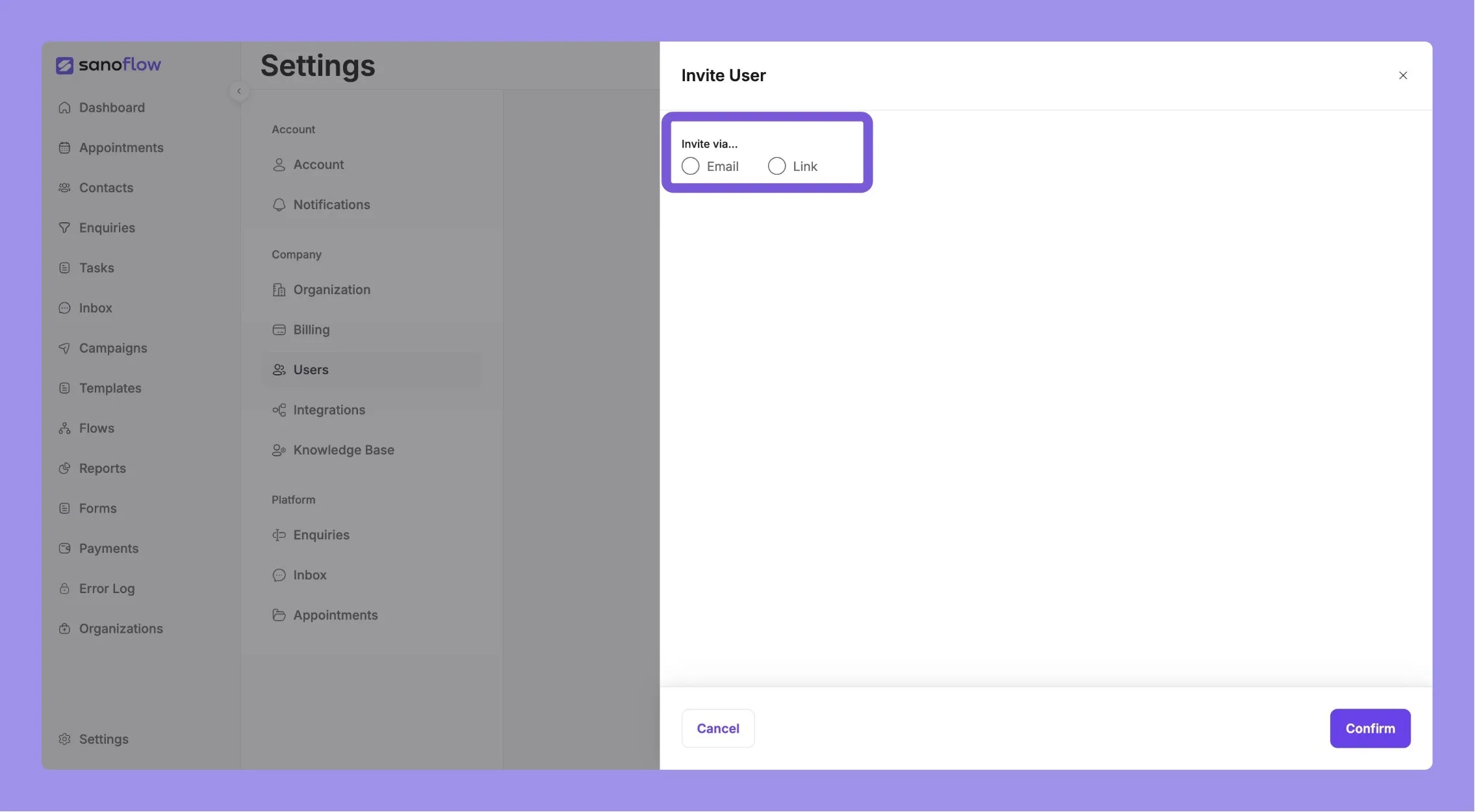Click the Invite User heading
1475x812 pixels.
pos(723,75)
